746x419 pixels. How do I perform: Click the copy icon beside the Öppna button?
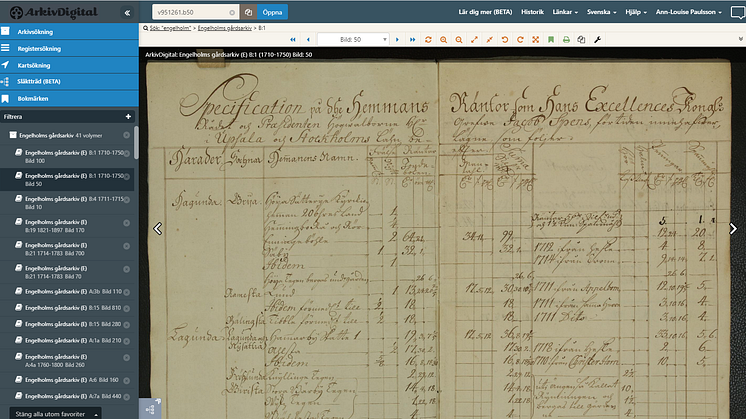pos(248,12)
